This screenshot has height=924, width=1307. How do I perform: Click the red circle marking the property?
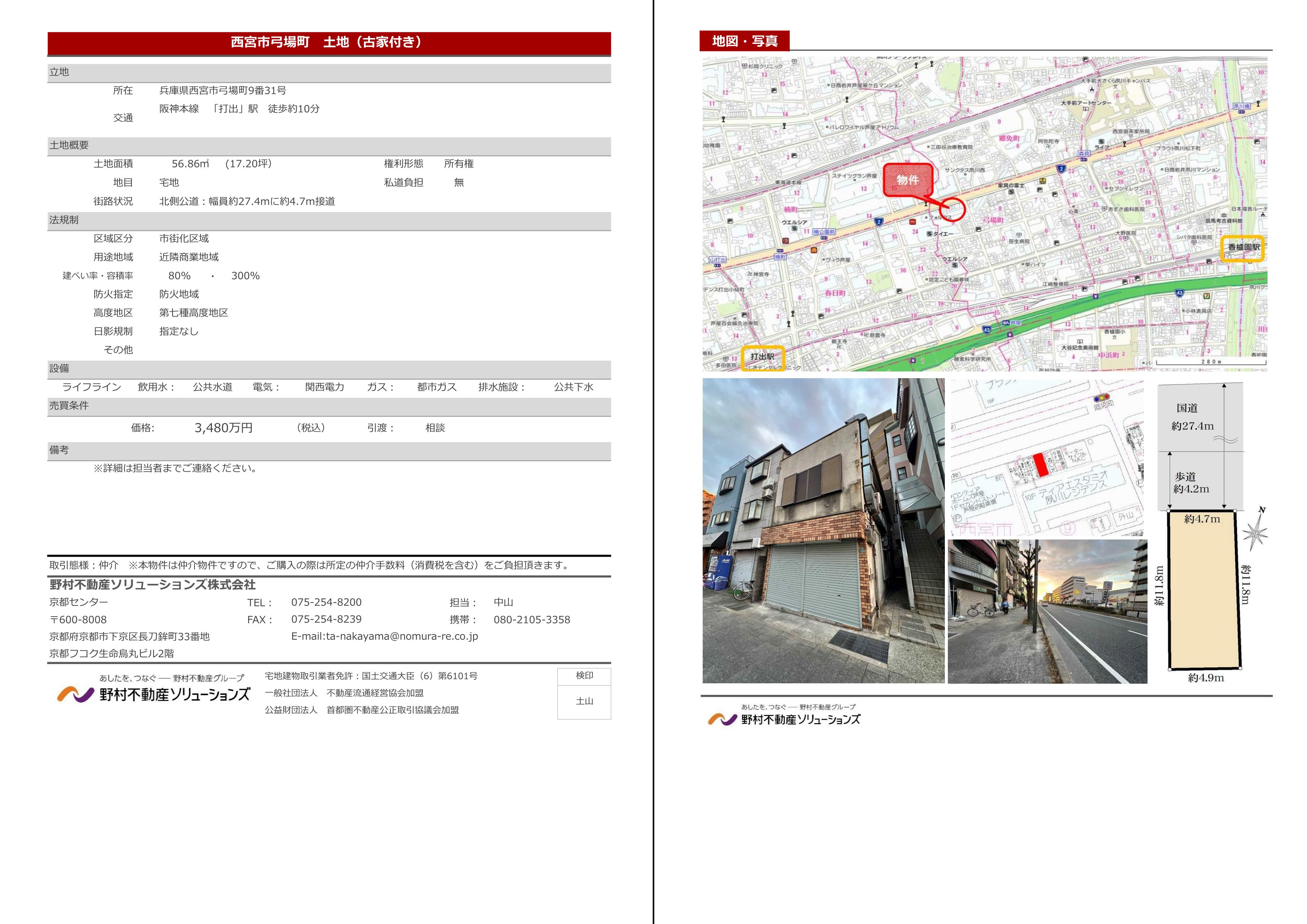coord(952,209)
